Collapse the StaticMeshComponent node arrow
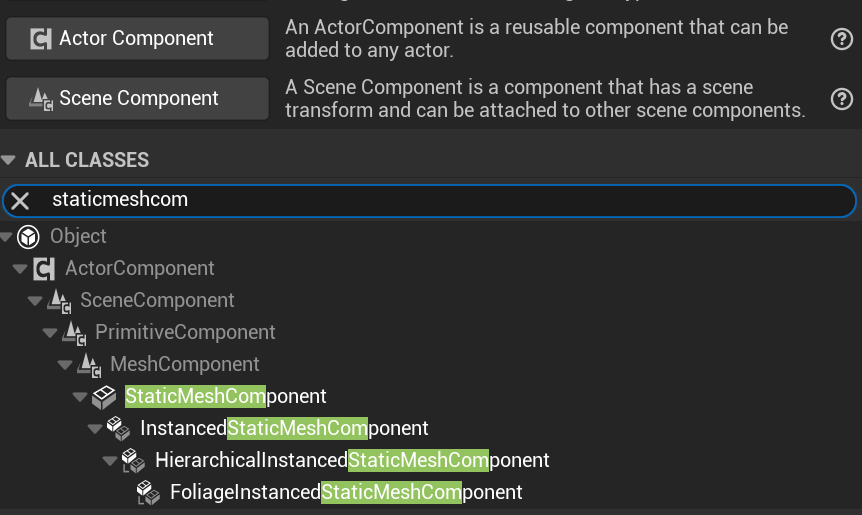 click(x=80, y=397)
